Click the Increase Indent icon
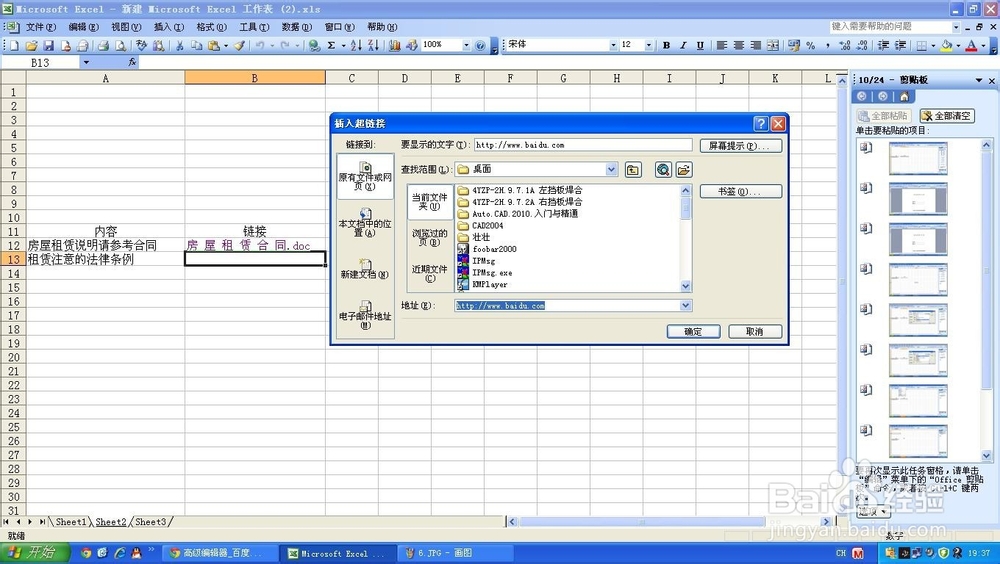The image size is (1000, 564). (901, 45)
